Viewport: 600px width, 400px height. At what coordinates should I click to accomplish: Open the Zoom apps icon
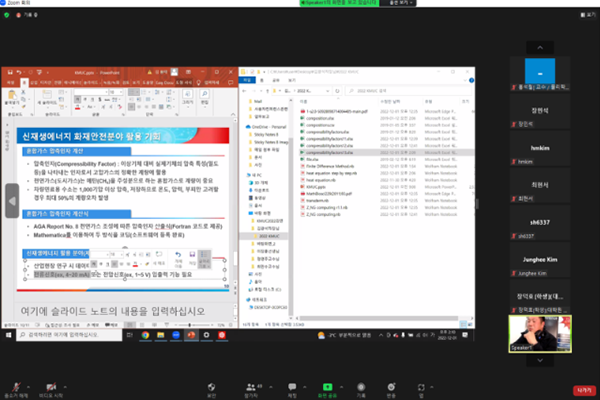point(421,387)
